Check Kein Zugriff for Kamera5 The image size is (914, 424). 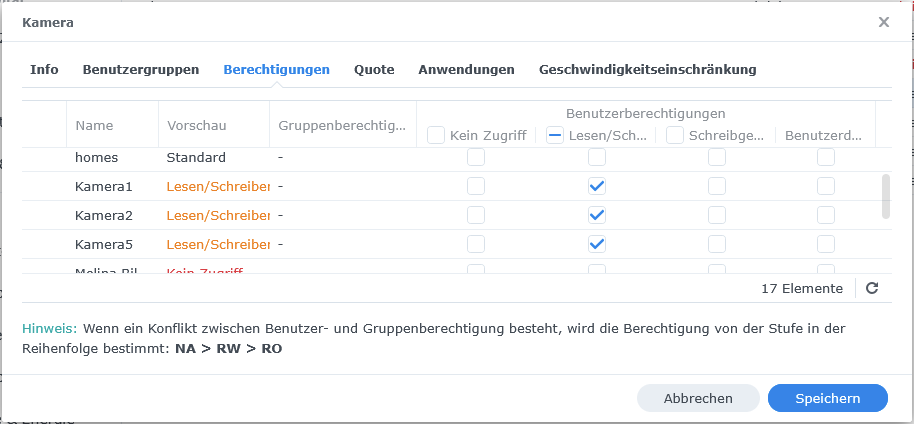tap(476, 244)
